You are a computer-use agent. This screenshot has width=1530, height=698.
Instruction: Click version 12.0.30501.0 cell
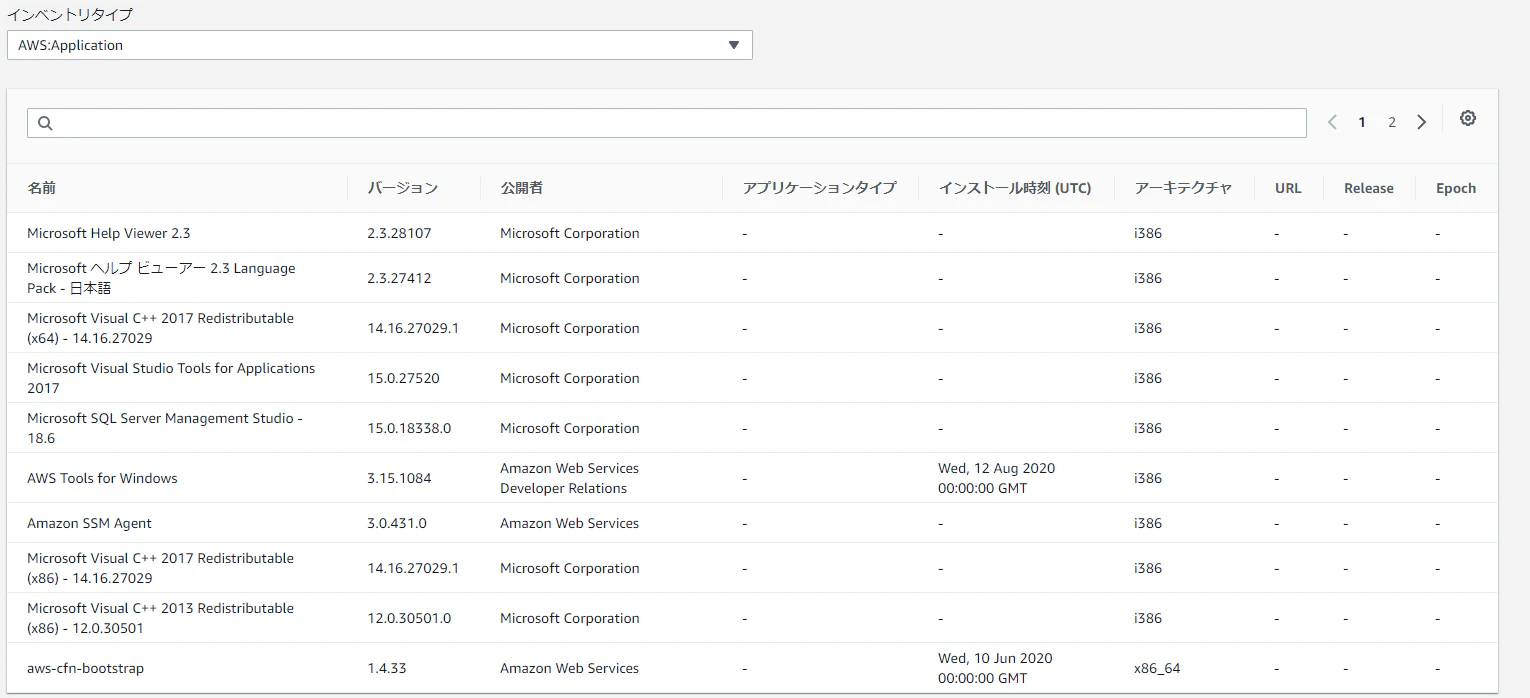pos(409,618)
